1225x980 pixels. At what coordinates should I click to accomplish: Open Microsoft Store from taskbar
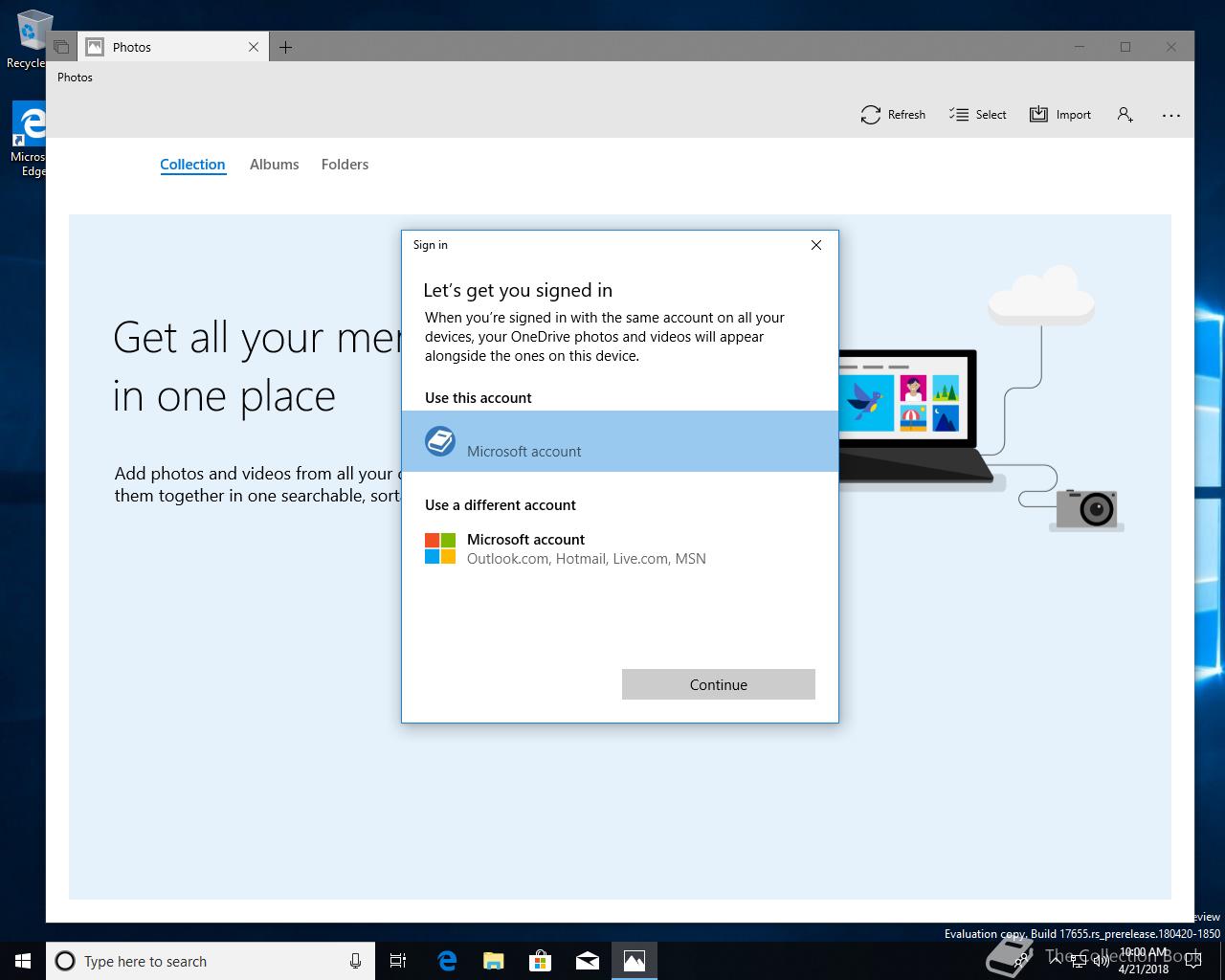click(541, 961)
